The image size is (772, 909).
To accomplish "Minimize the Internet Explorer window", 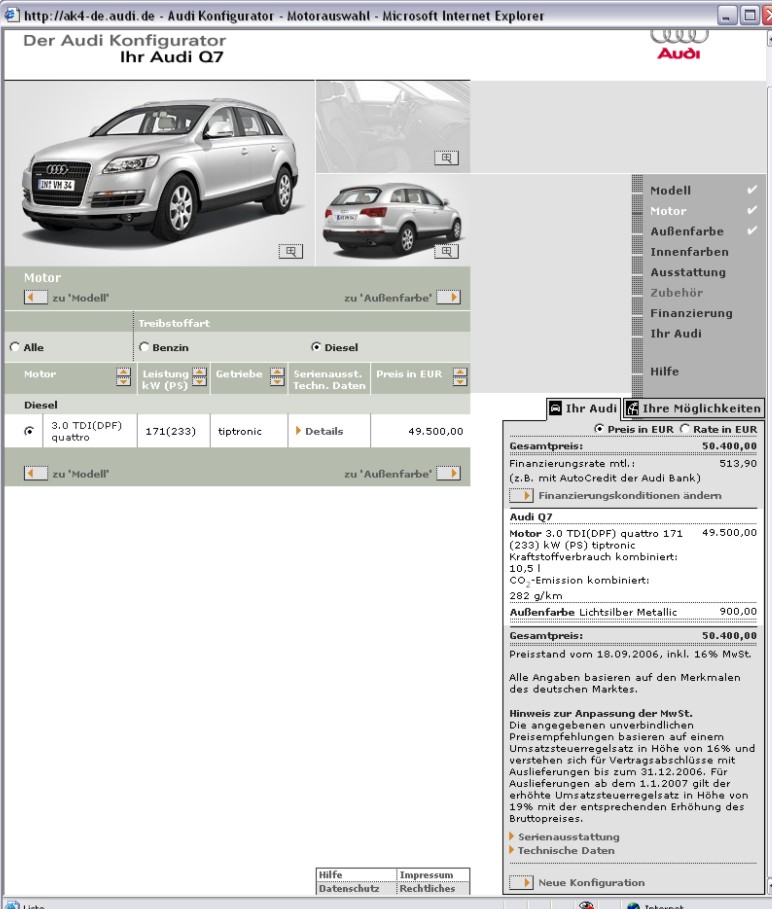I will [x=727, y=15].
